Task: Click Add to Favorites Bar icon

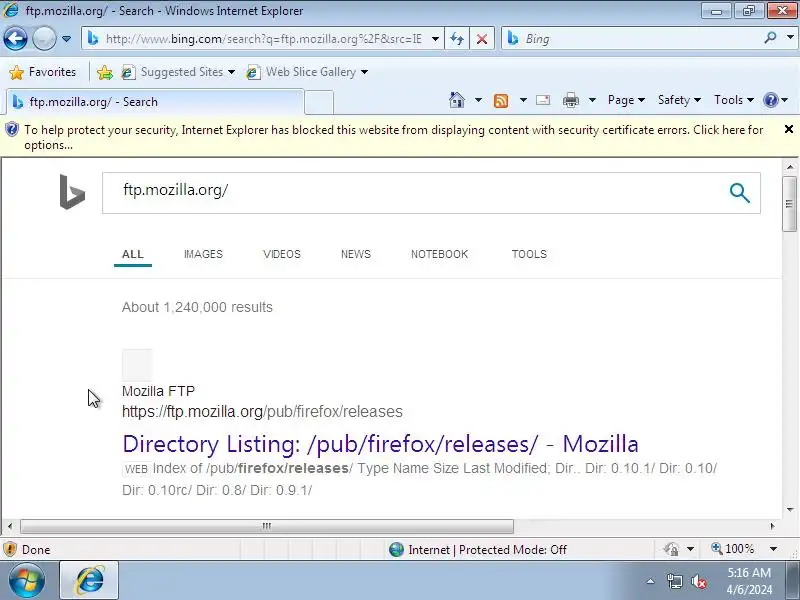Action: (105, 72)
